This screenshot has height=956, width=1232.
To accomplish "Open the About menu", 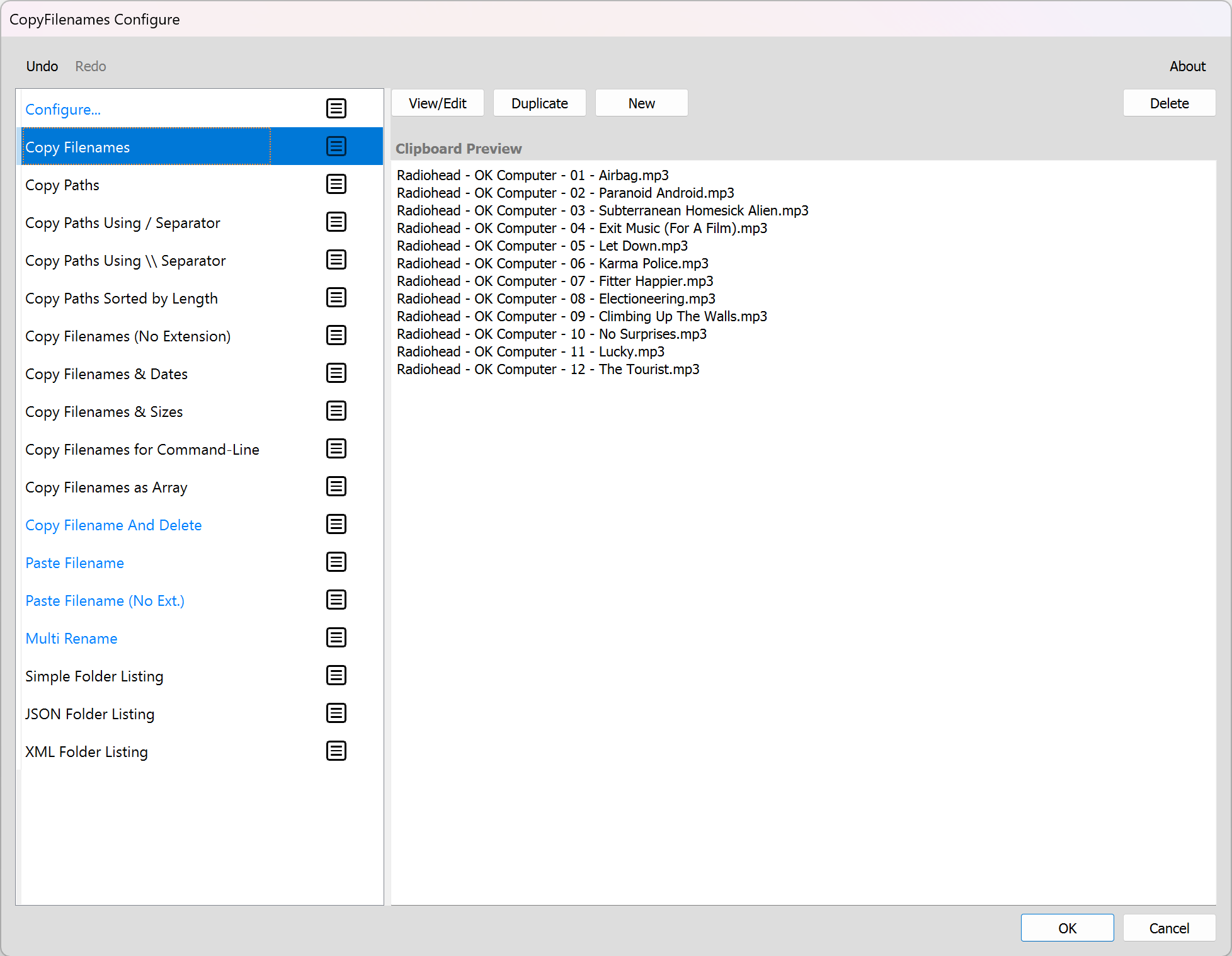I will coord(1187,66).
